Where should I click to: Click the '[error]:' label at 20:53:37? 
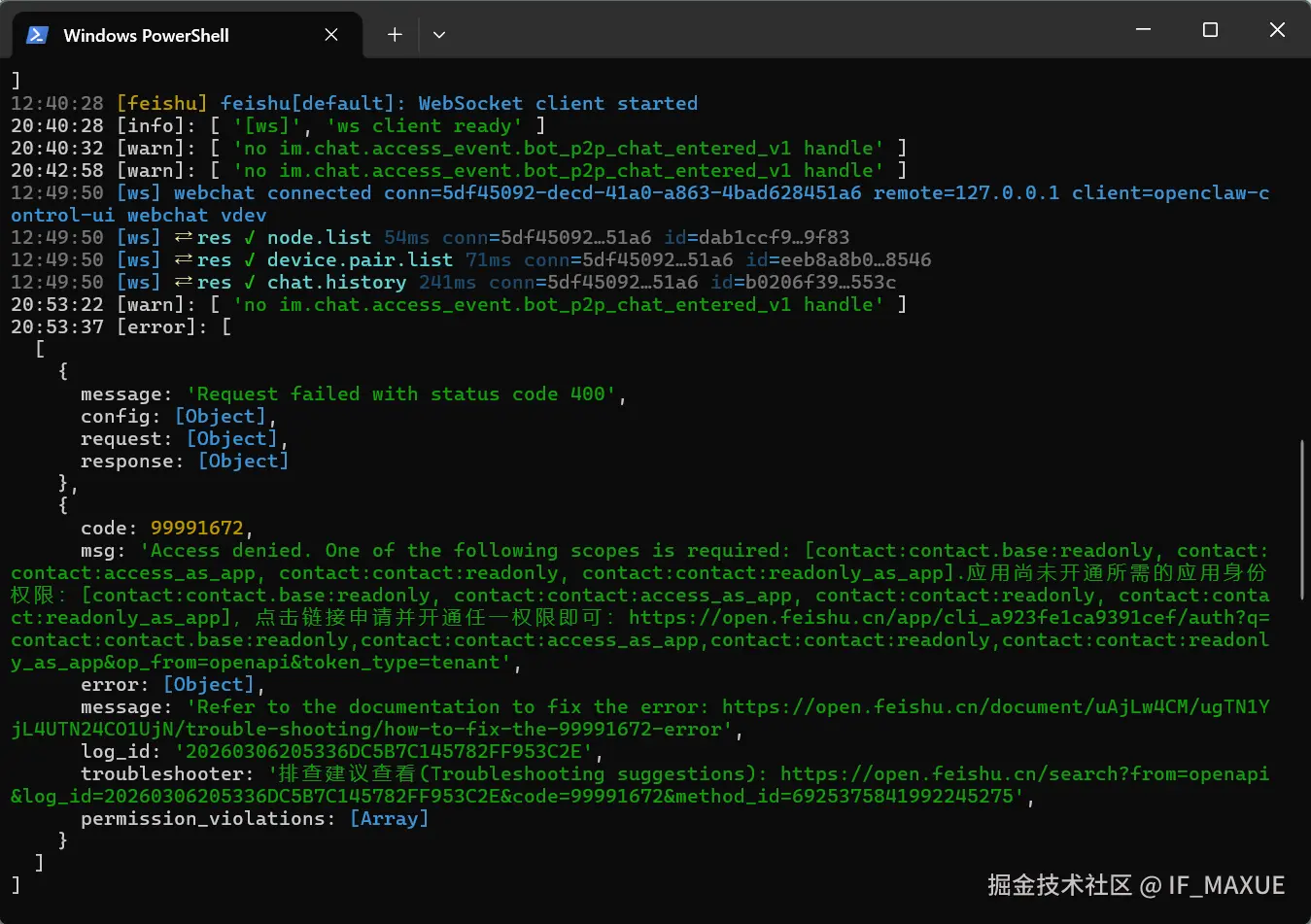(162, 327)
